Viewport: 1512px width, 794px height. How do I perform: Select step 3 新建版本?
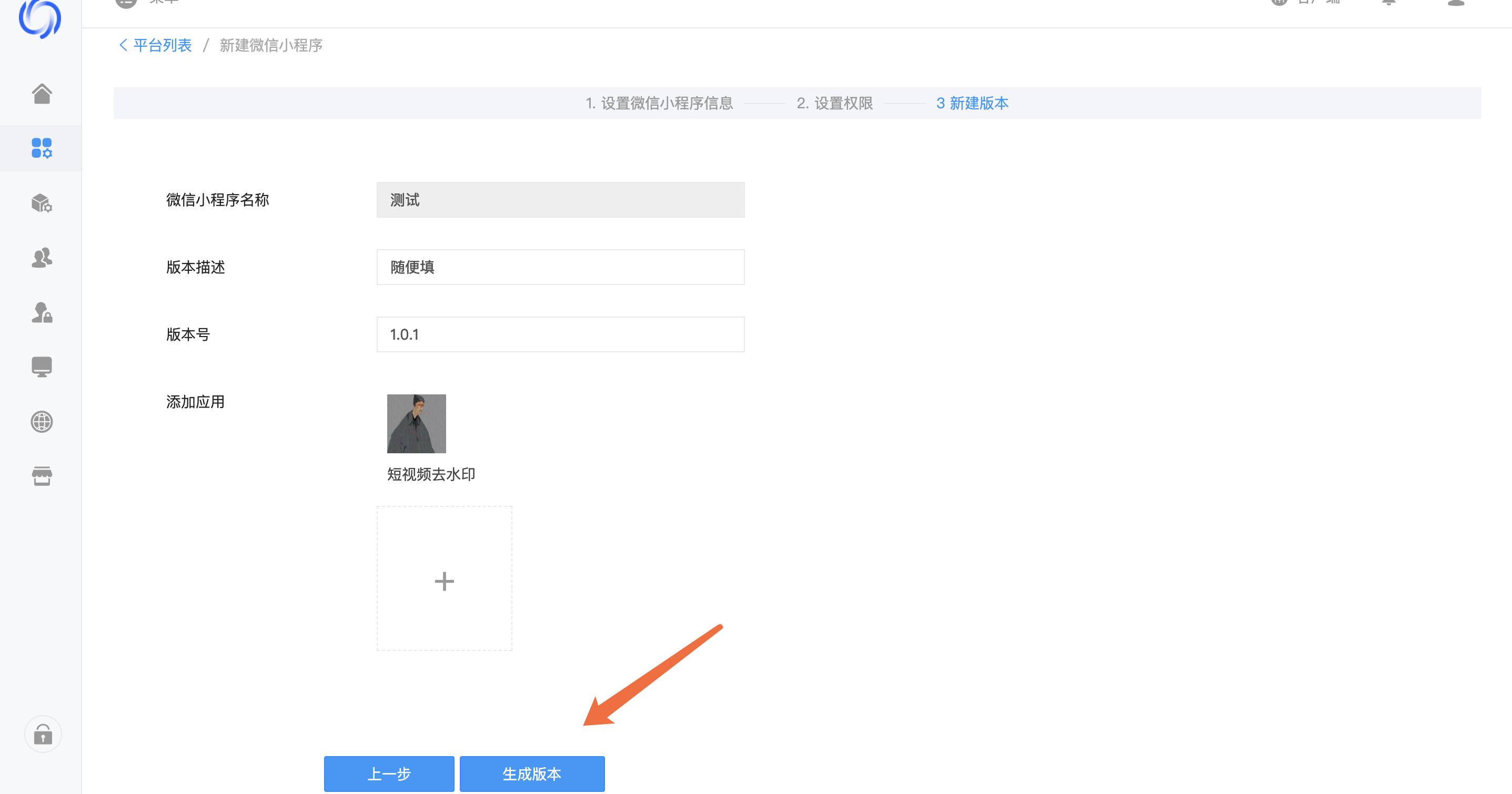point(972,103)
